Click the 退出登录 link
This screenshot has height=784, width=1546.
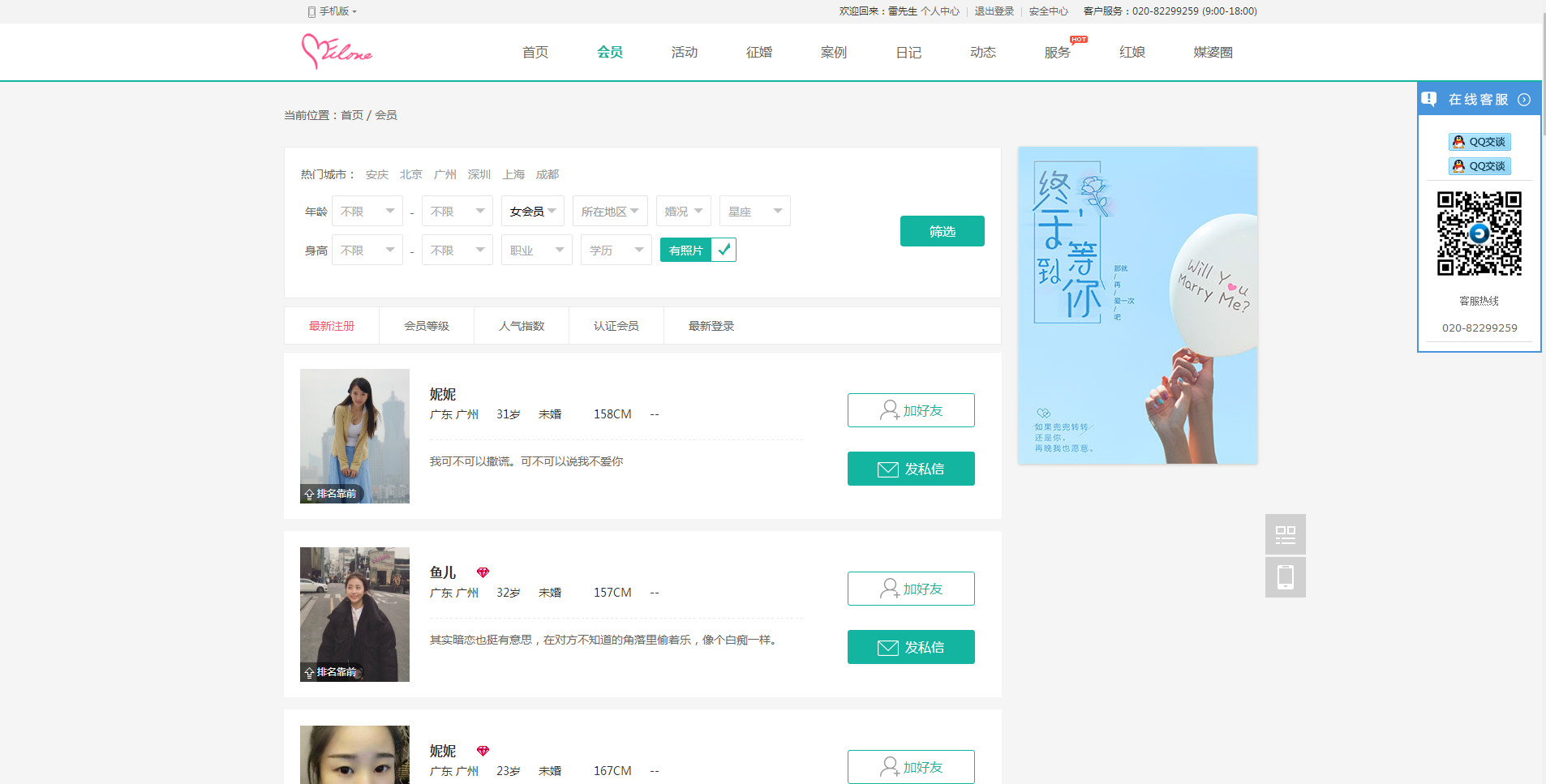point(994,11)
